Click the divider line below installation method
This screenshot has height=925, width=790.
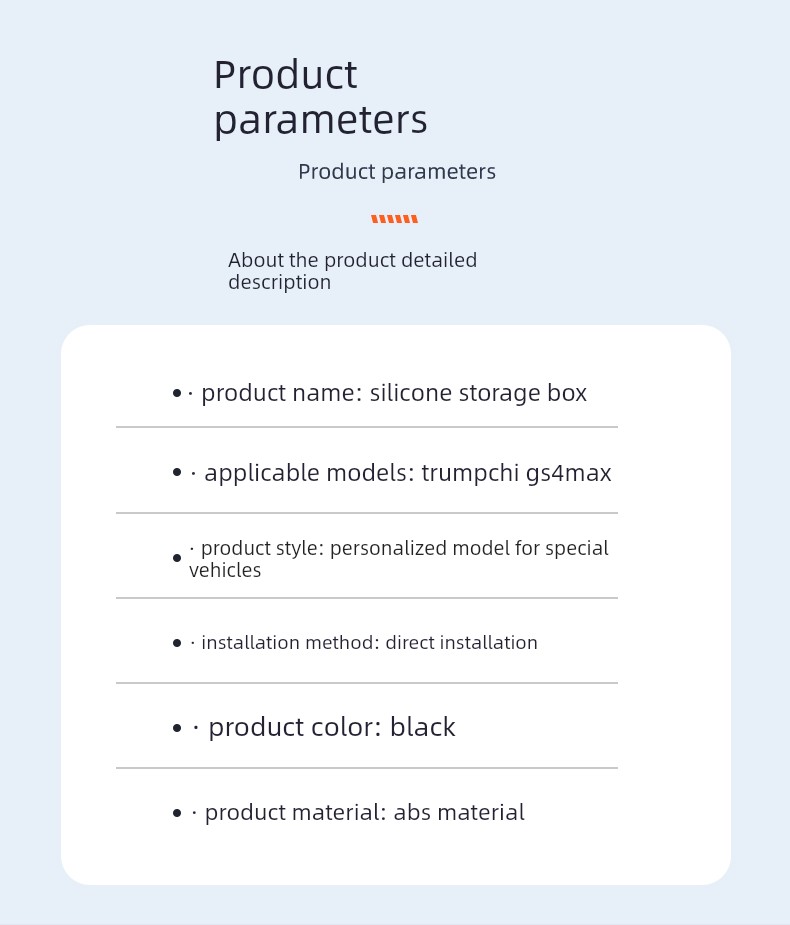366,683
